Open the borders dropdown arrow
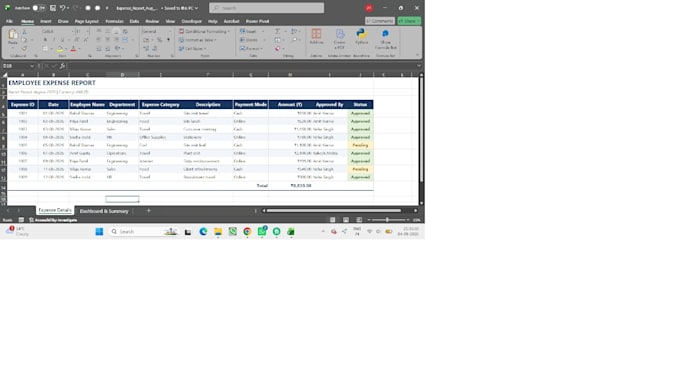The width and height of the screenshot is (680, 383). tap(51, 49)
